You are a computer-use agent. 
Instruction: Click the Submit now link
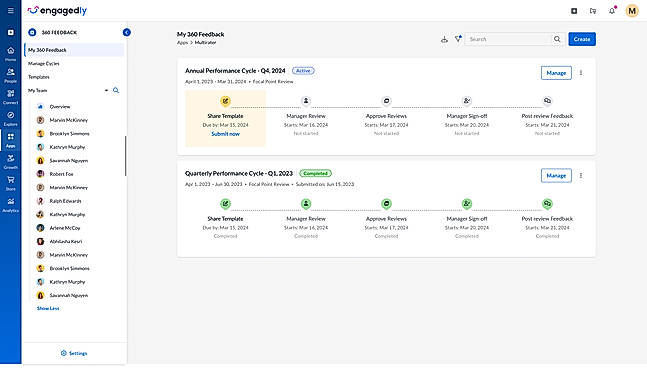pos(225,134)
